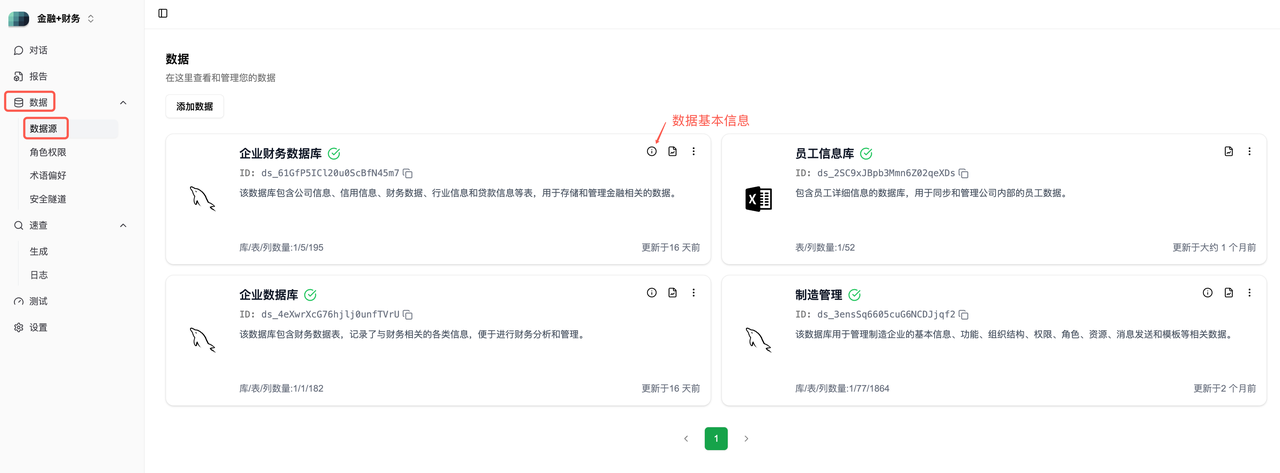Click the 添加数据 button
Image resolution: width=1280 pixels, height=473 pixels.
coord(195,106)
